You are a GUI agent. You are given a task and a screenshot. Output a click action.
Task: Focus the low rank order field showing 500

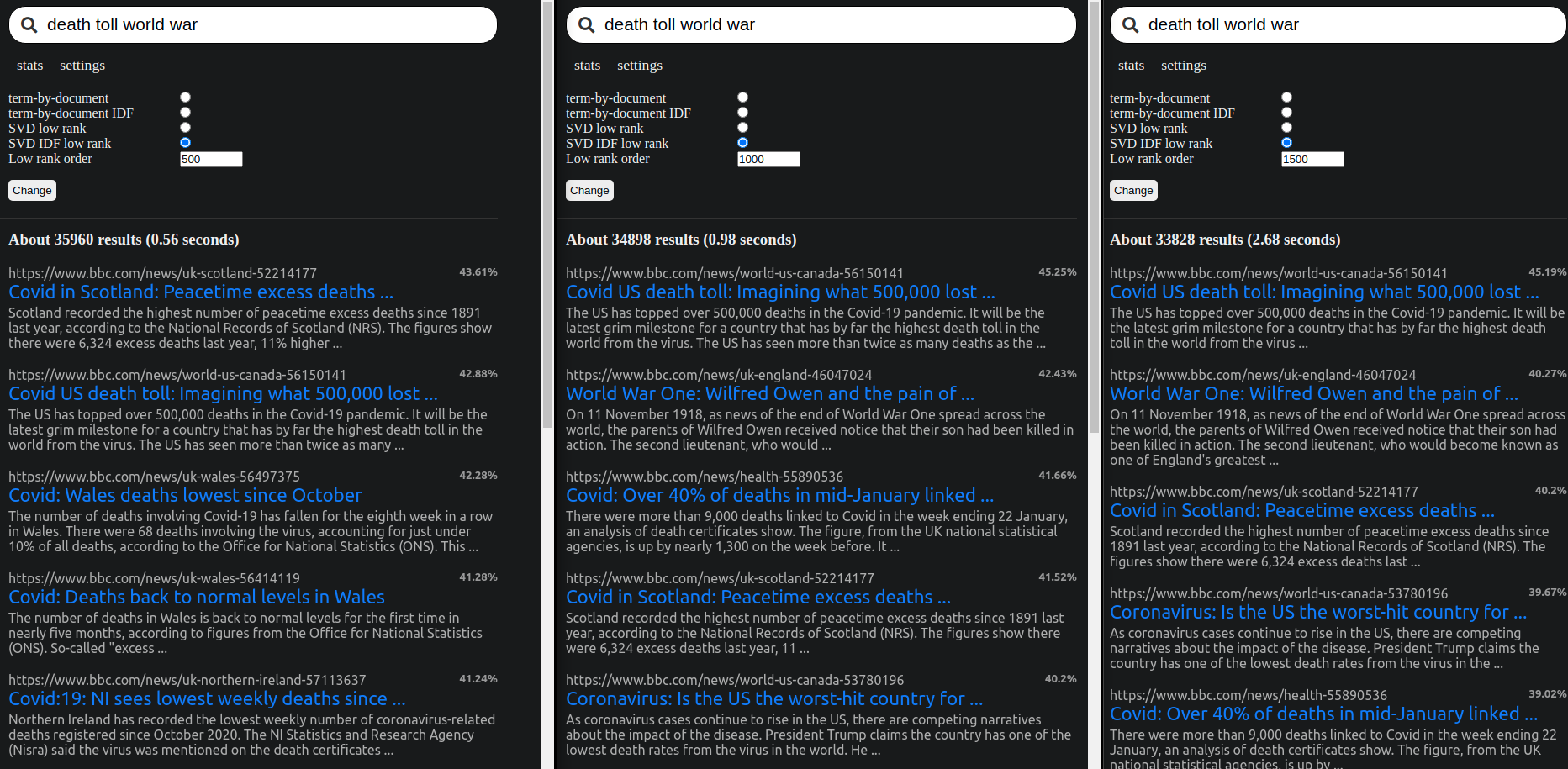click(211, 160)
